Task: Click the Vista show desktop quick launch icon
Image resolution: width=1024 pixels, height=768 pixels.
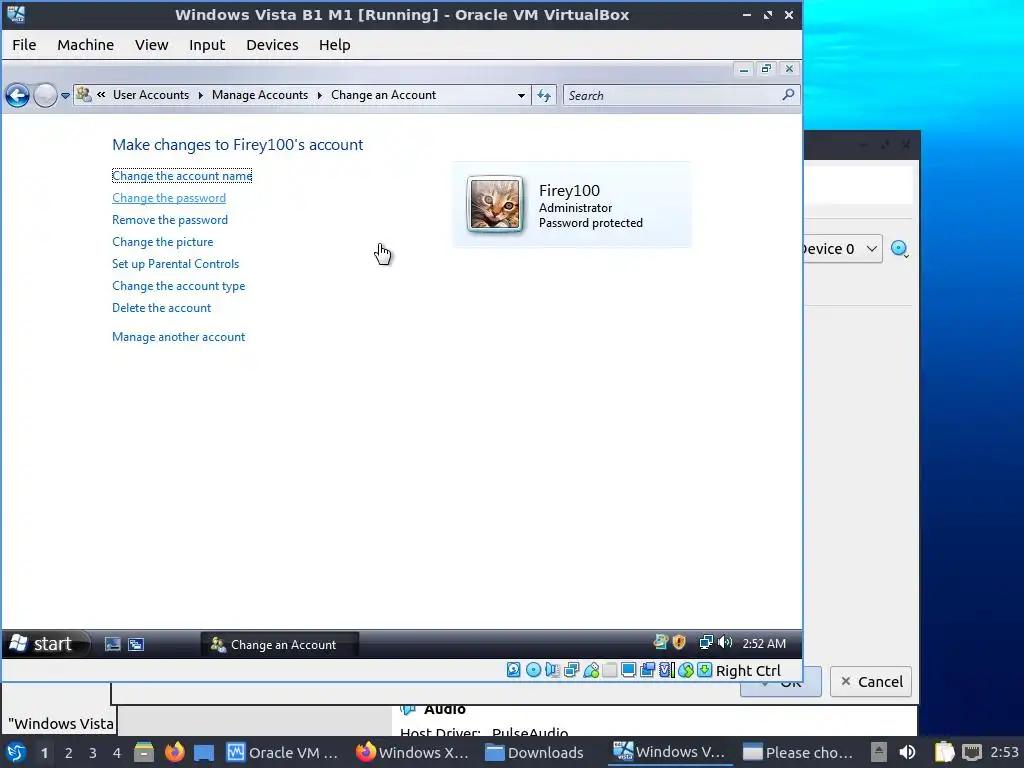Action: (112, 645)
